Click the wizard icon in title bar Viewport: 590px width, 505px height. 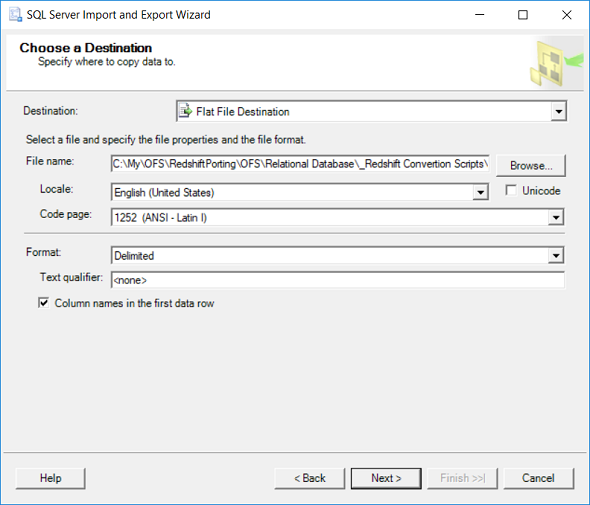click(15, 15)
